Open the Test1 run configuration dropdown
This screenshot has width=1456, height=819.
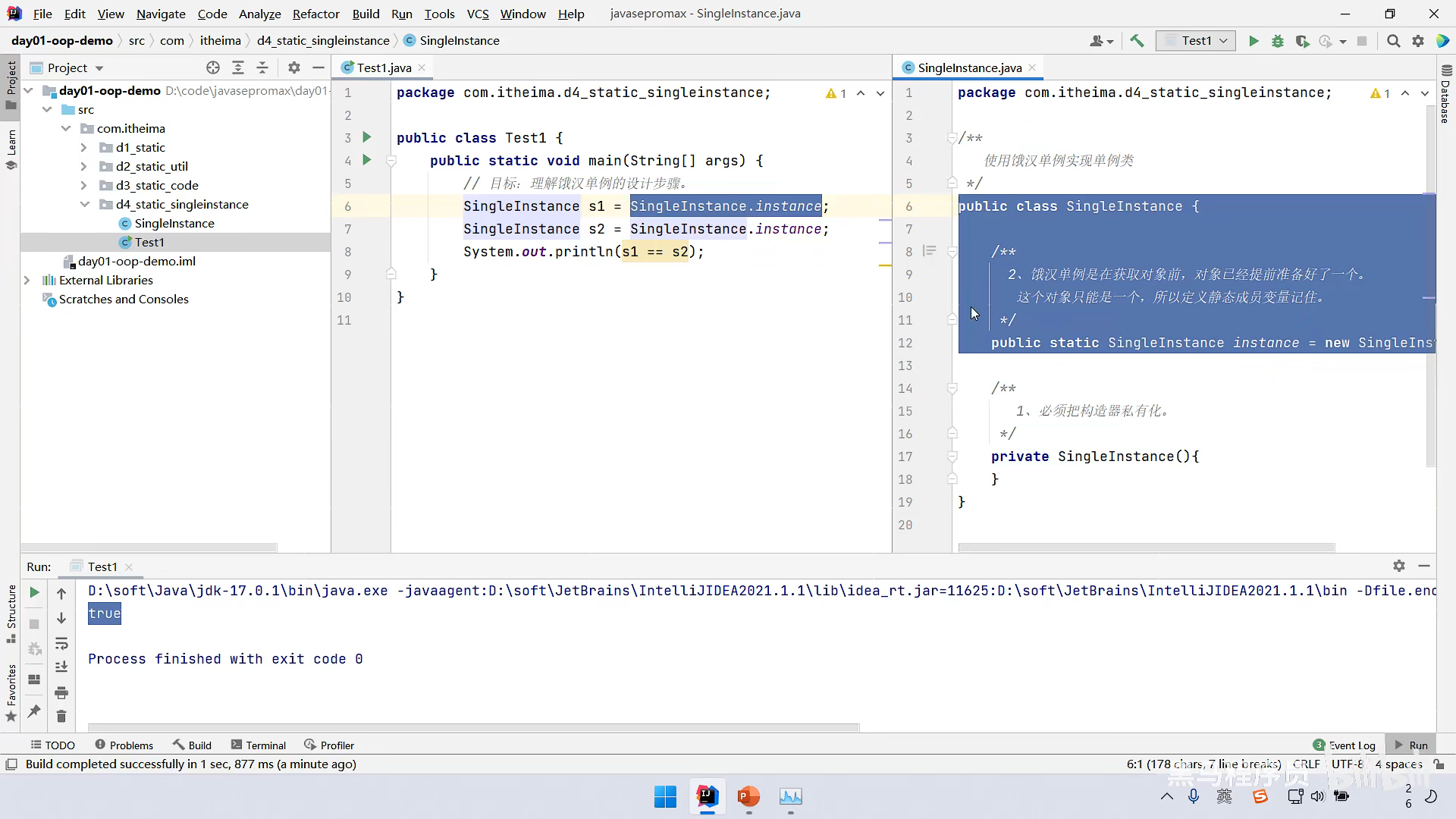tap(1196, 41)
